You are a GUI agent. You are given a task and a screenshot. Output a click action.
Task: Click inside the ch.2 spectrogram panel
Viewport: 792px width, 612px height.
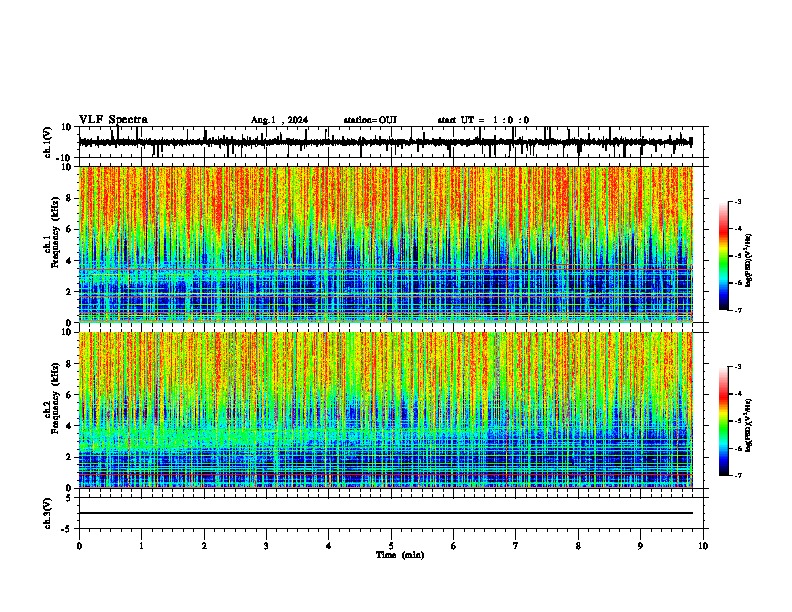[x=385, y=410]
